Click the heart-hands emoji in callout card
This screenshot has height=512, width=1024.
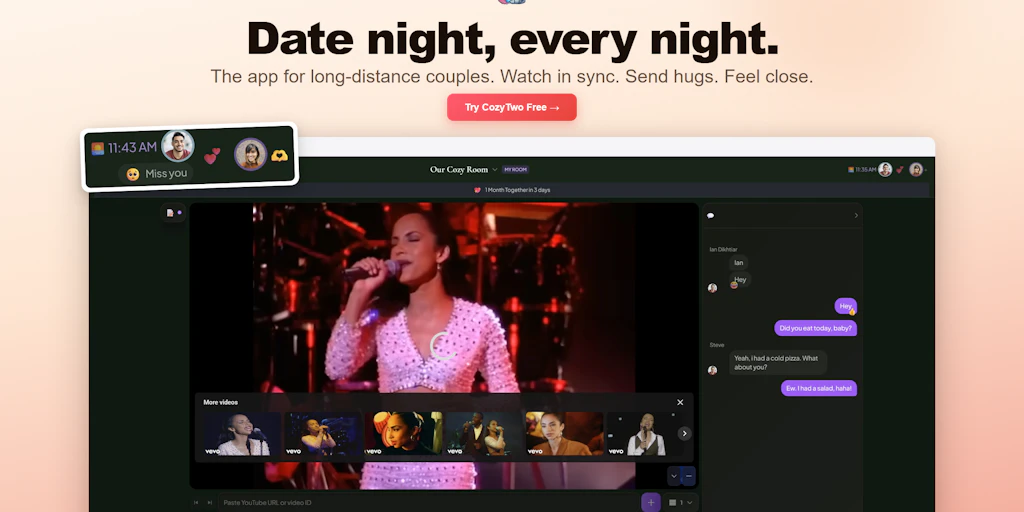(280, 155)
